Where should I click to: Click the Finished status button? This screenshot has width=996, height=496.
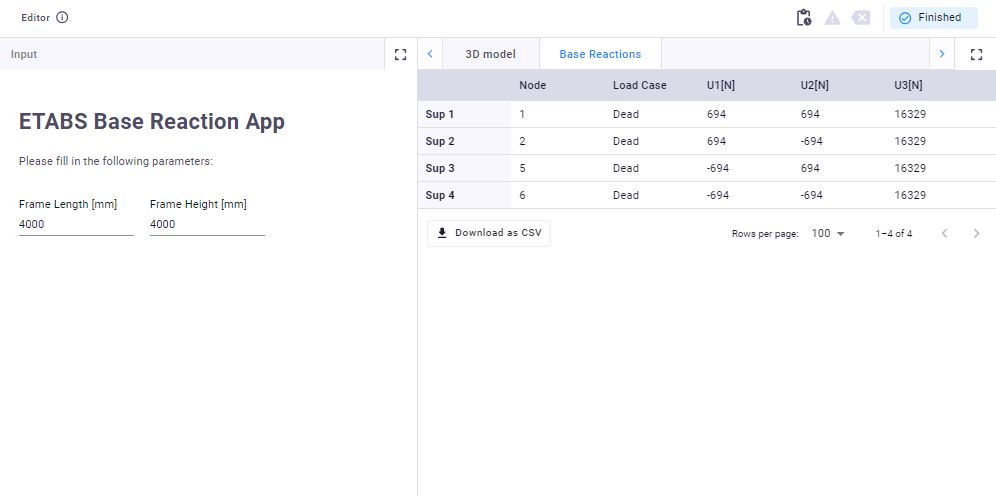(x=933, y=18)
